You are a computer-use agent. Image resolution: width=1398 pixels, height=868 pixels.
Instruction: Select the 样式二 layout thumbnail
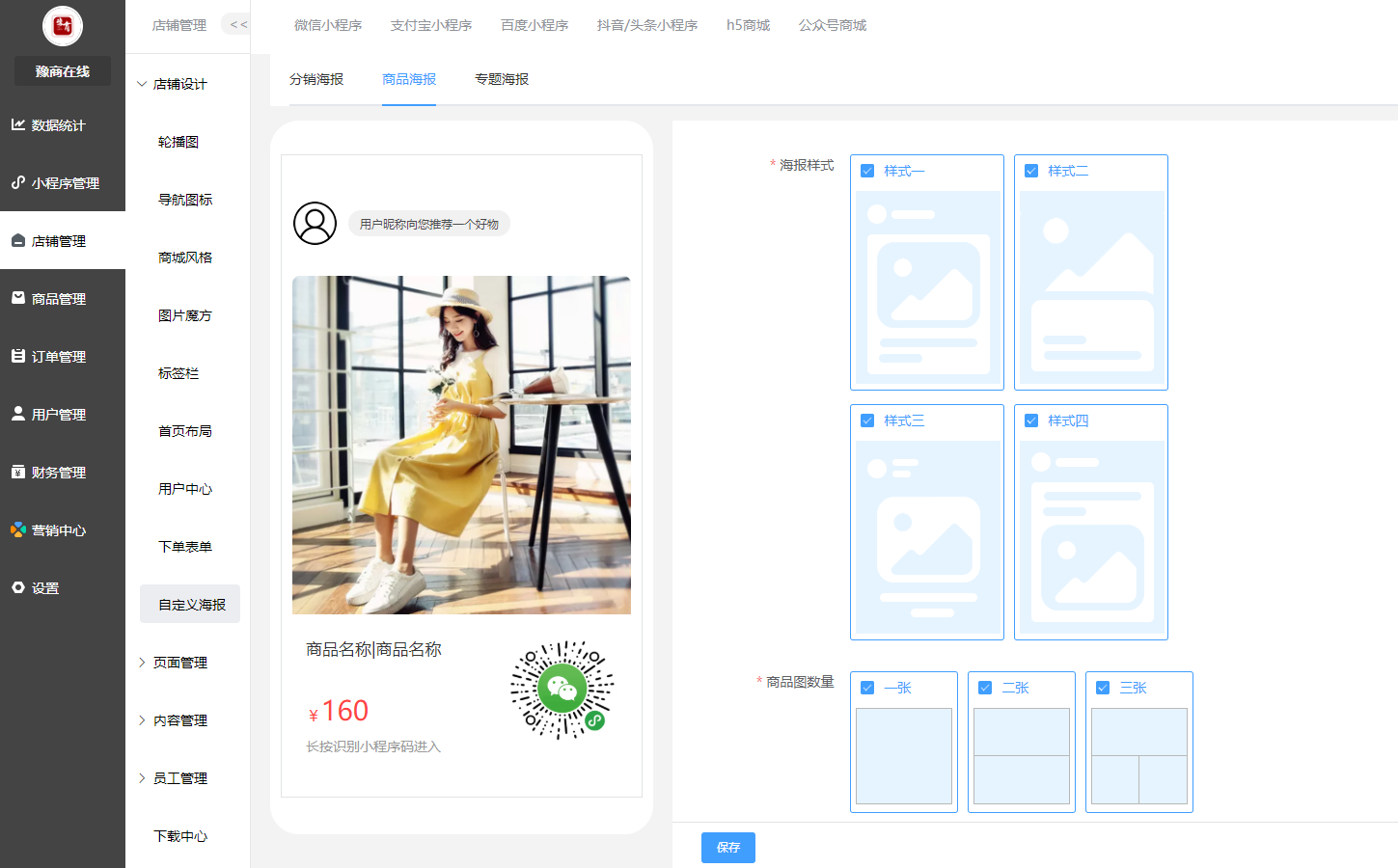tap(1091, 287)
